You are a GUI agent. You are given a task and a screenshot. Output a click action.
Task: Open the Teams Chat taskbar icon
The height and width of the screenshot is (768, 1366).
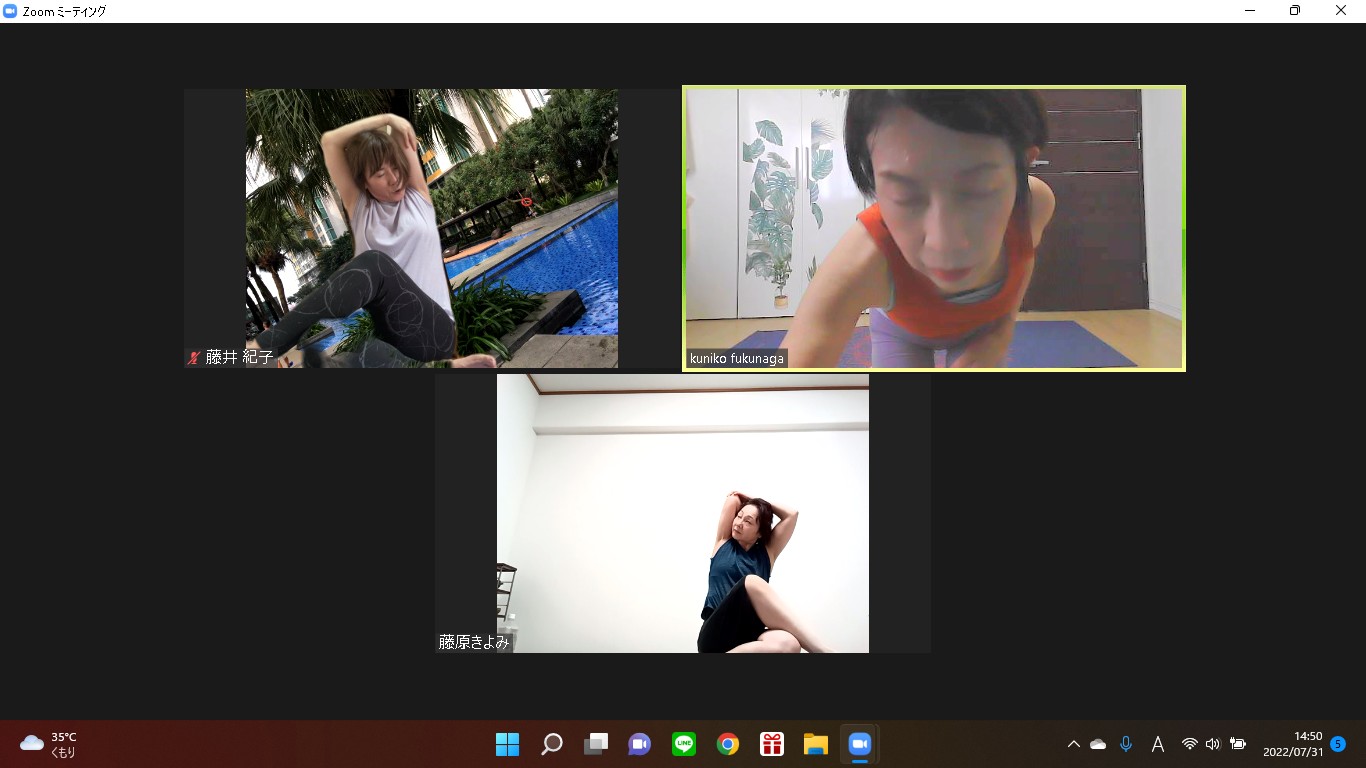pos(640,744)
